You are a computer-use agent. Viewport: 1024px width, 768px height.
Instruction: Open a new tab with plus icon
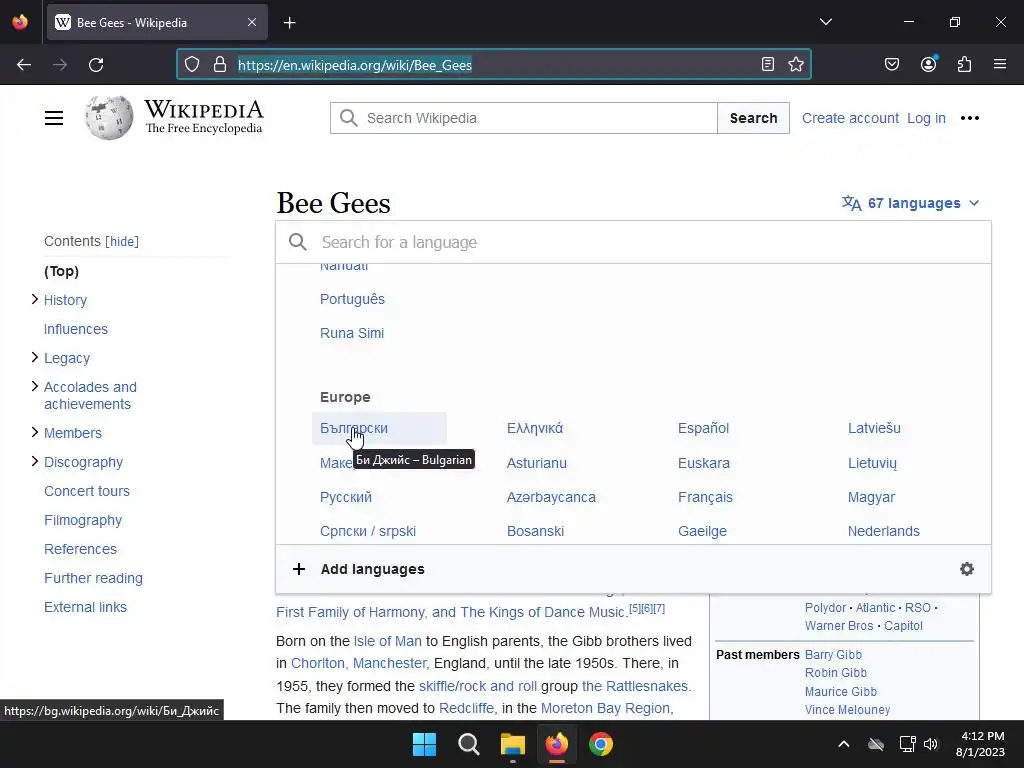tap(290, 23)
